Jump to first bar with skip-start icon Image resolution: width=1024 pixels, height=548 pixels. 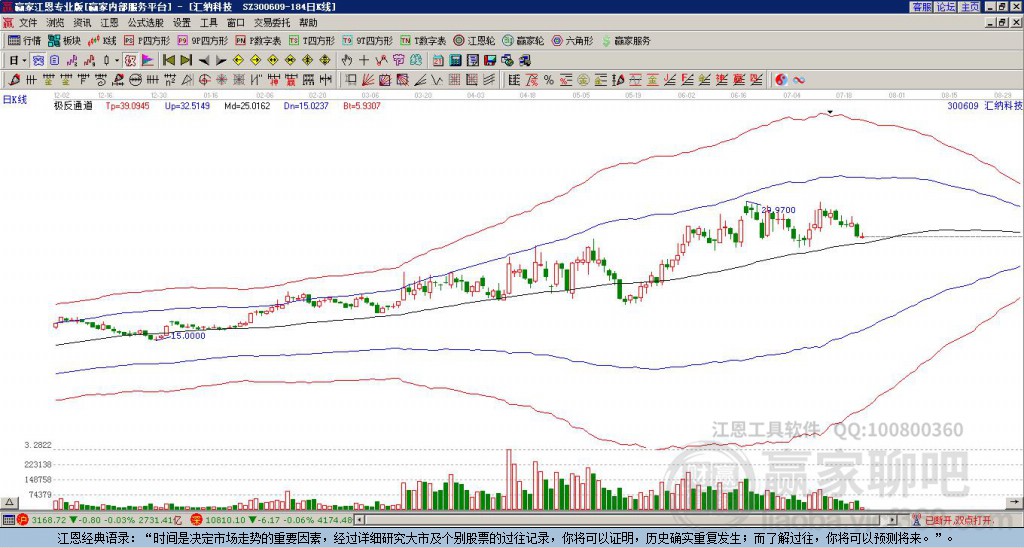tap(168, 61)
